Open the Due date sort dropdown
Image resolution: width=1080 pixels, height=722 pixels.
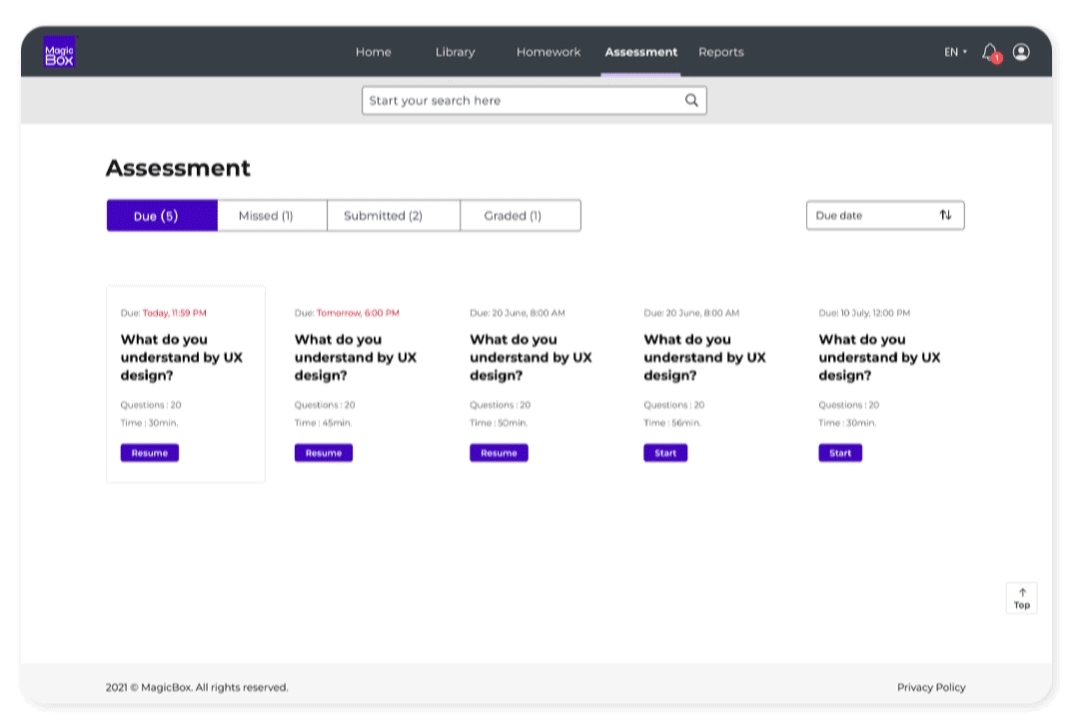tap(885, 215)
